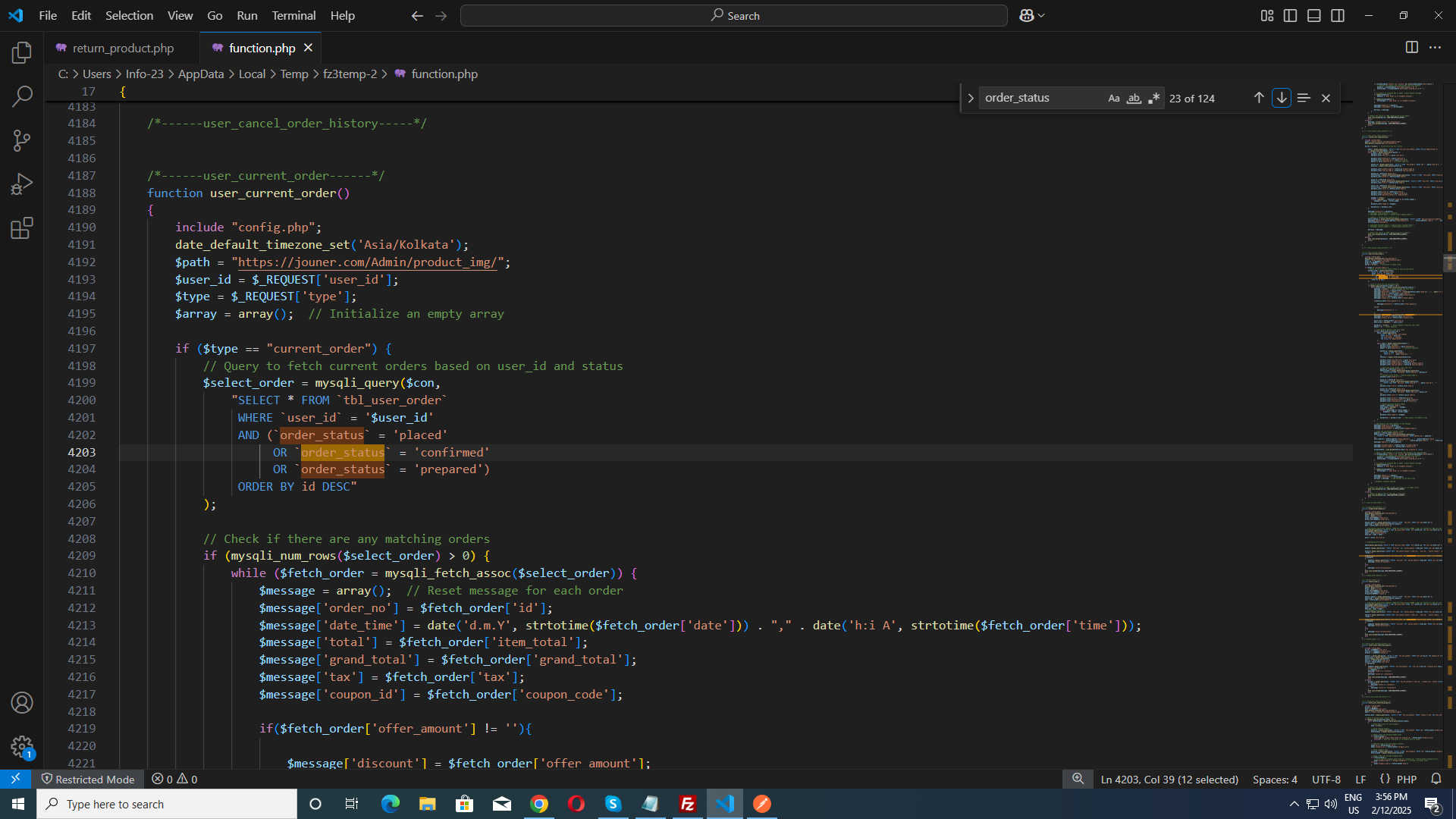Open the Search view in the activity bar
1456x819 pixels.
tap(22, 96)
